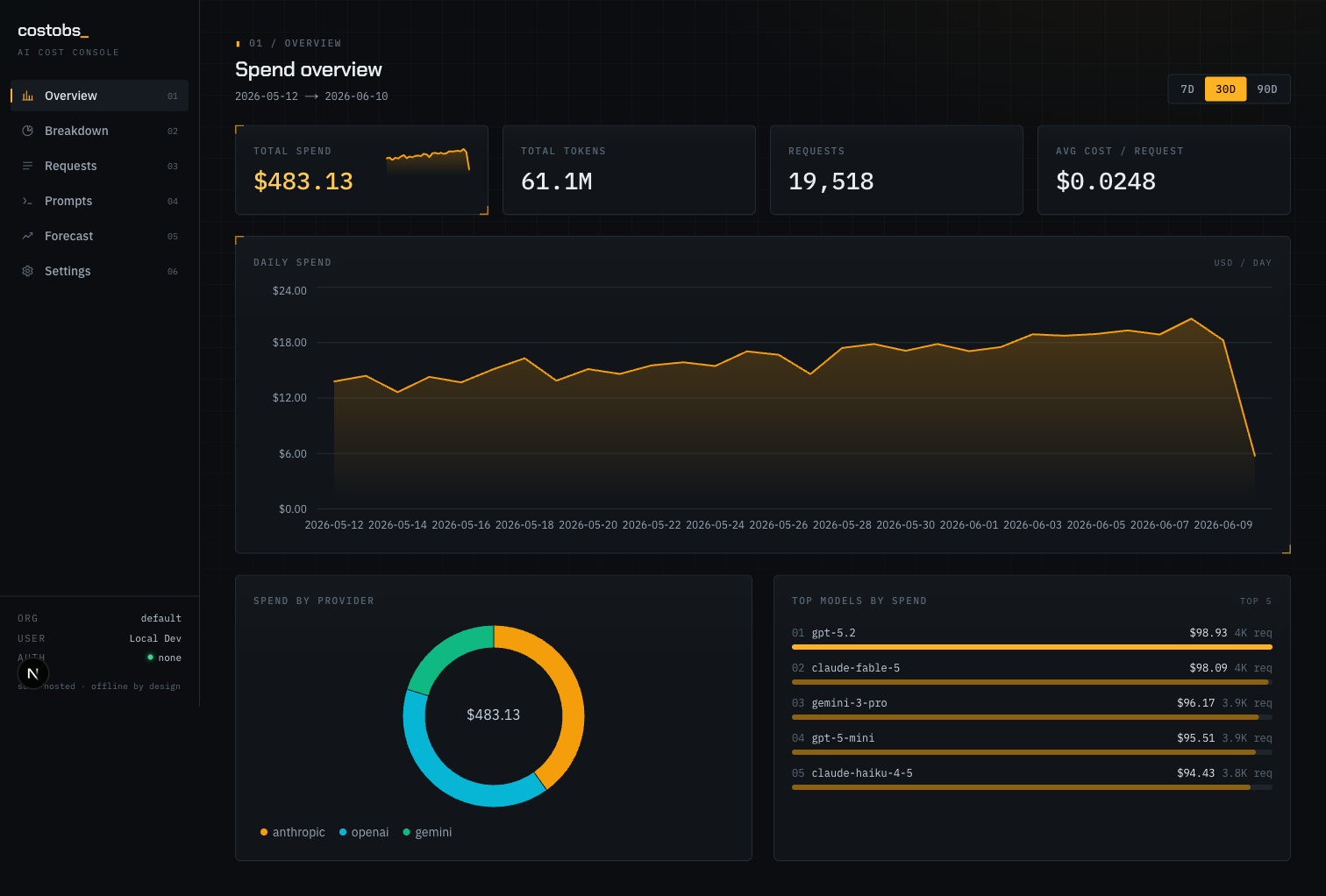
Task: Click the $483.13 label inside the donut
Action: [x=494, y=715]
